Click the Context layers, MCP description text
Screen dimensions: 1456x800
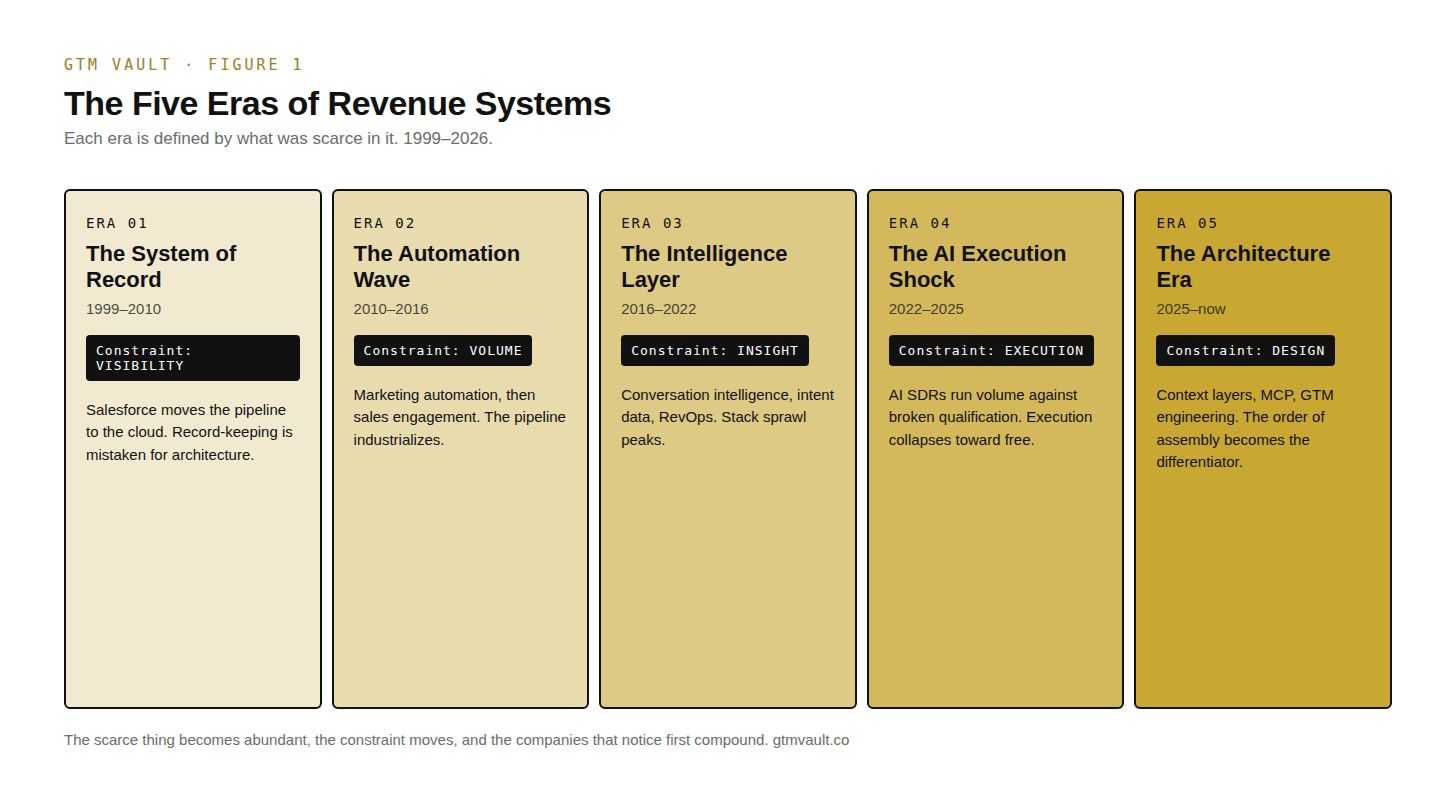(x=1245, y=428)
